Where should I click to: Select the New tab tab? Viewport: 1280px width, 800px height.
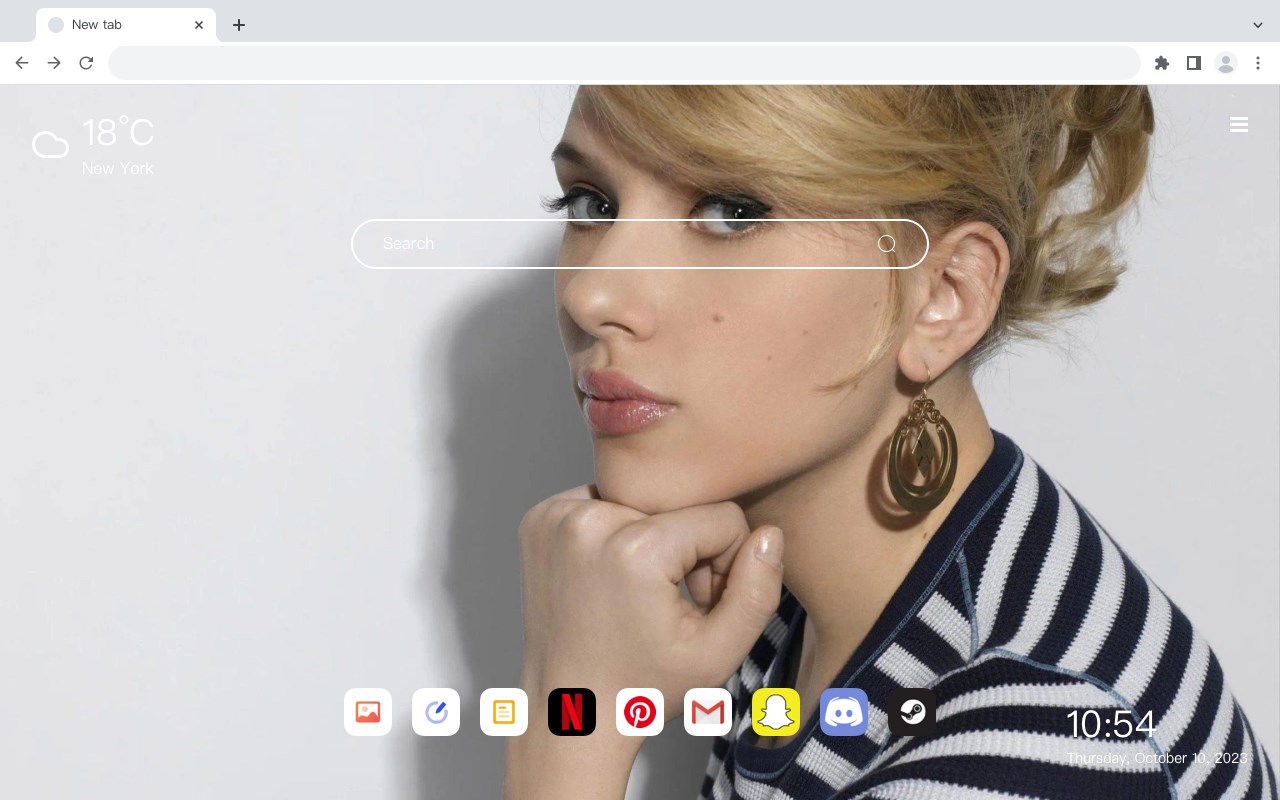coord(126,25)
